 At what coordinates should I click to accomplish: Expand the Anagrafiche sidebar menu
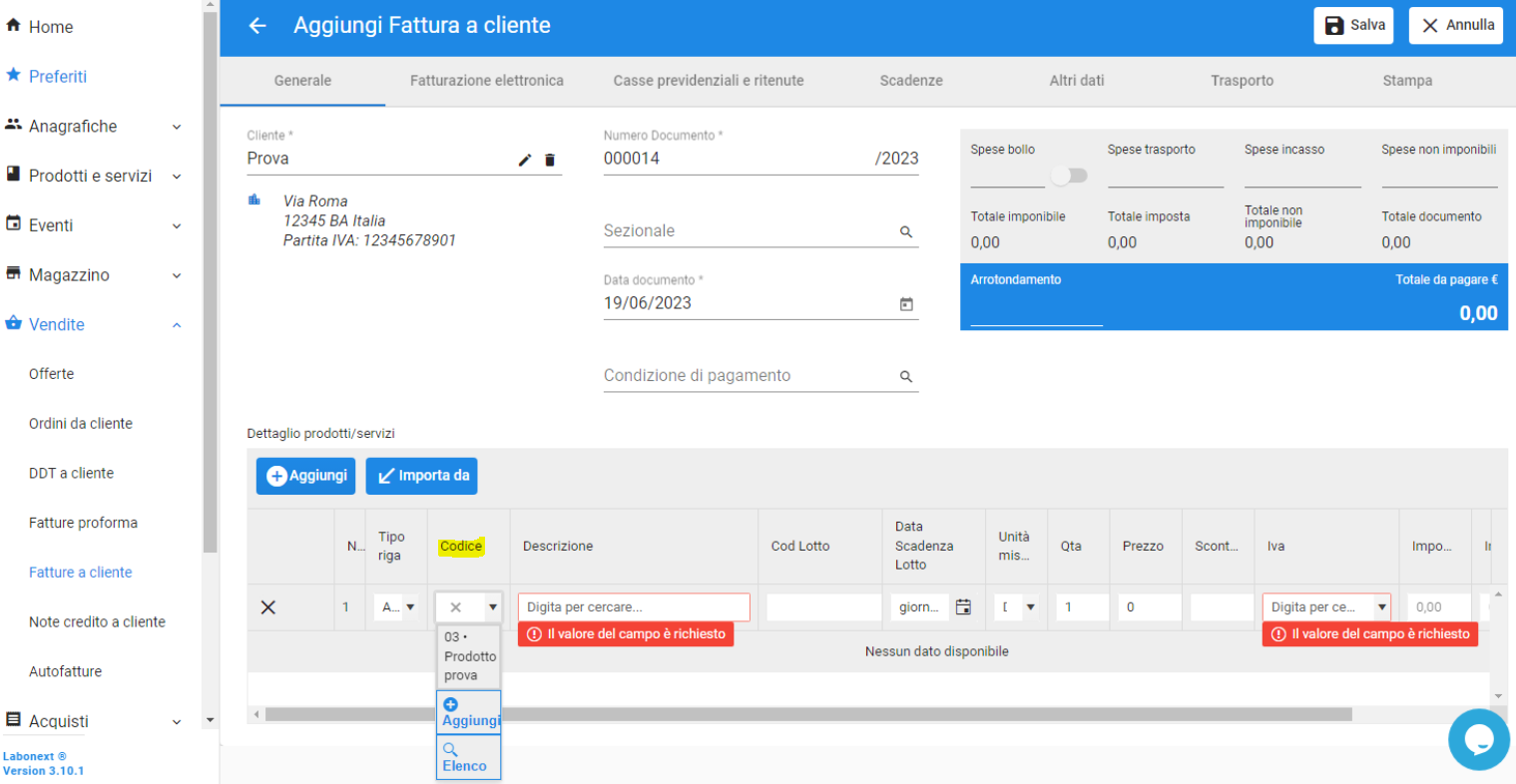tap(93, 127)
